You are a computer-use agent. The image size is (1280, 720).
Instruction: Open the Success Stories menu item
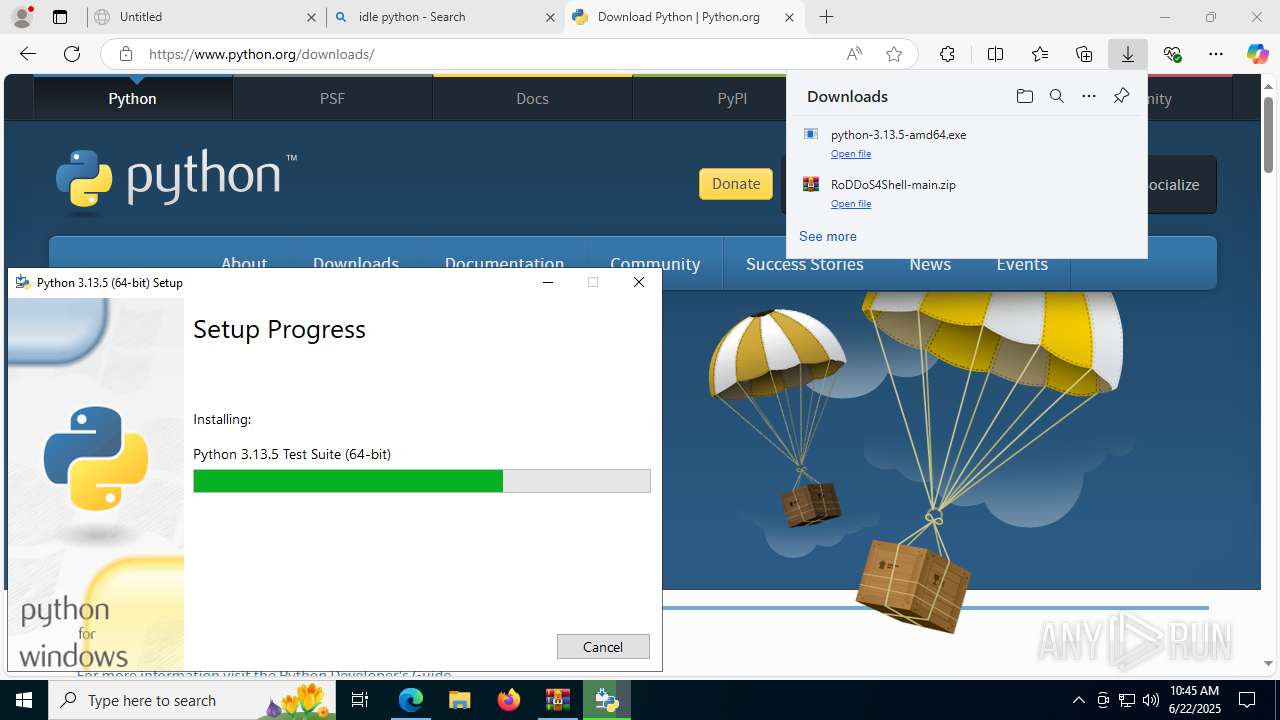(805, 264)
